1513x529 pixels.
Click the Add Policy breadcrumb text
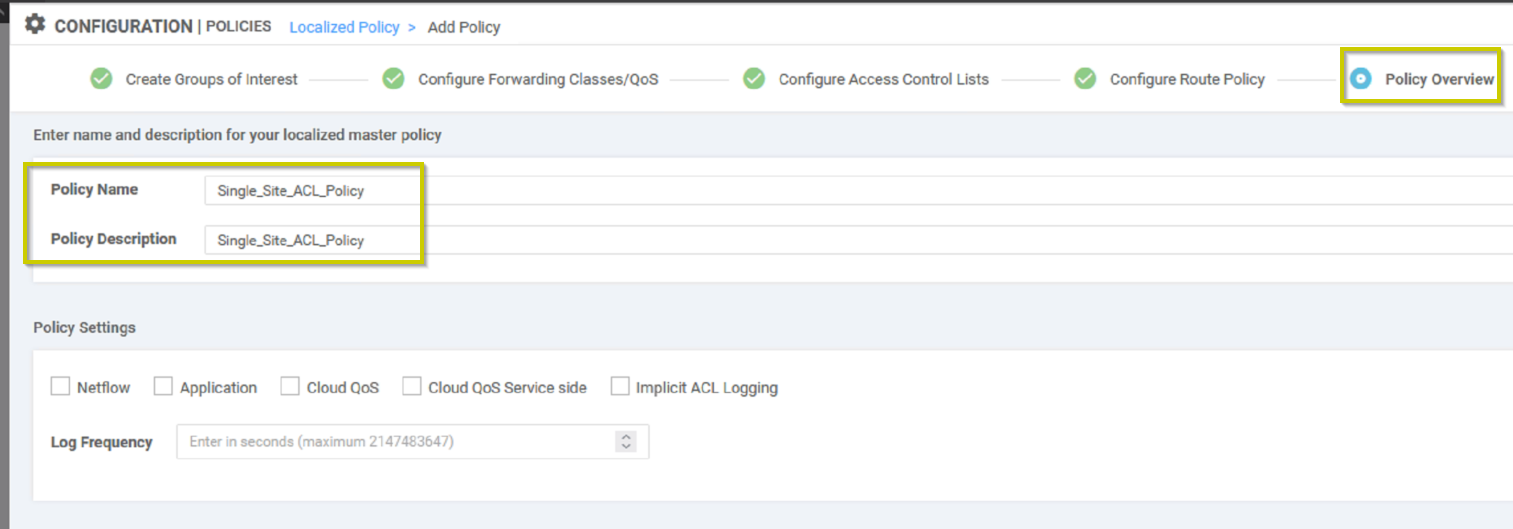(464, 27)
